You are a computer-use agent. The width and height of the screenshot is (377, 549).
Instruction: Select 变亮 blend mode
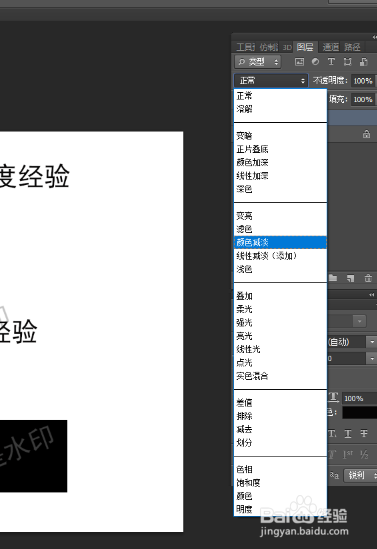pos(280,216)
